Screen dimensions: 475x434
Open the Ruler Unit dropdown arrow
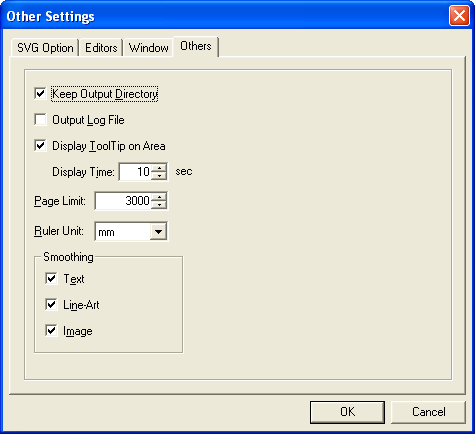158,231
